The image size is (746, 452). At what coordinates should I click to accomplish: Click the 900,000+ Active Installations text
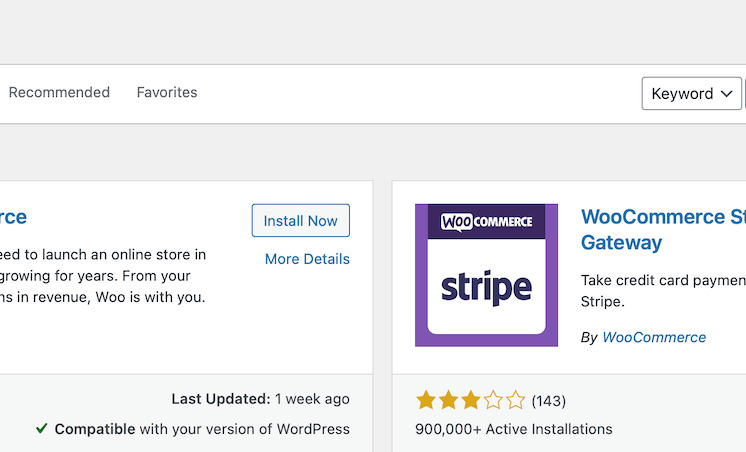[x=514, y=429]
